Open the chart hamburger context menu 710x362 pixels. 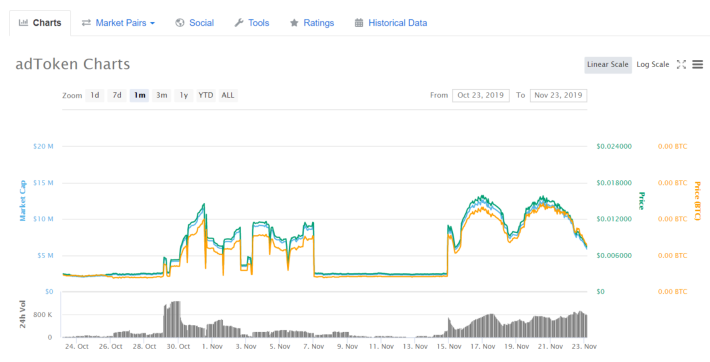click(x=698, y=64)
